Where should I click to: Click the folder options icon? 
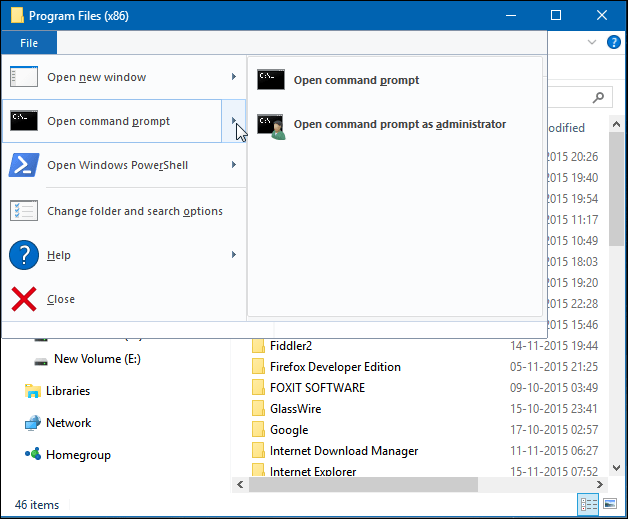click(x=24, y=211)
